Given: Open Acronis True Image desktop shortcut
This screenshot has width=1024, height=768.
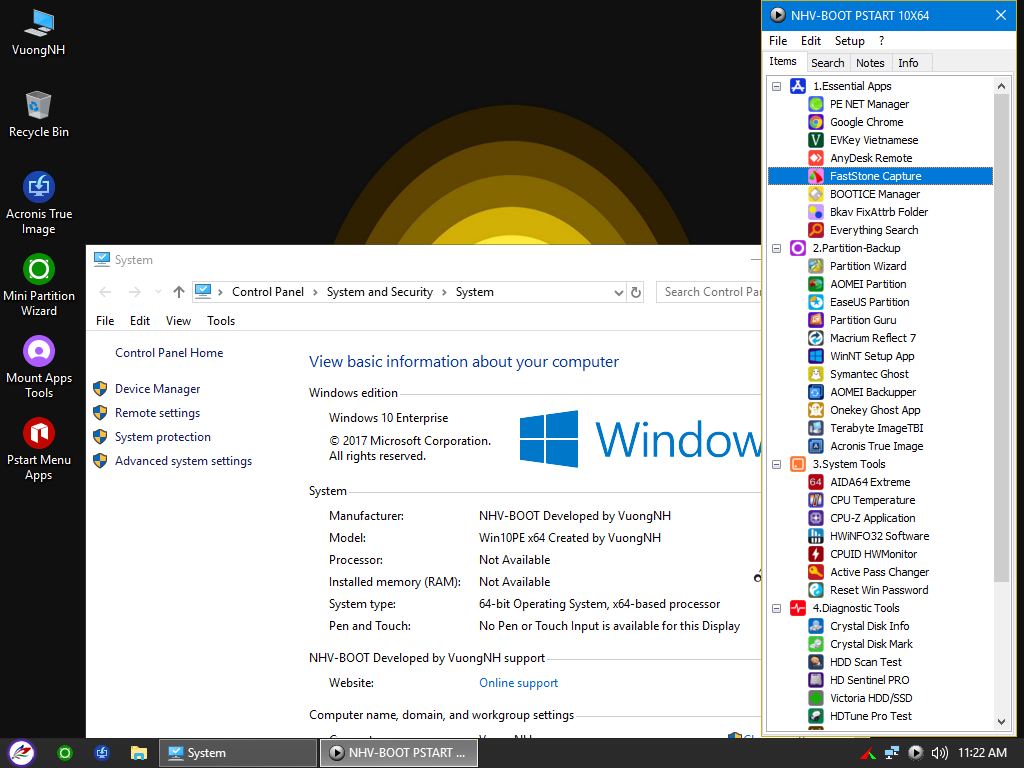Looking at the screenshot, I should tap(39, 203).
